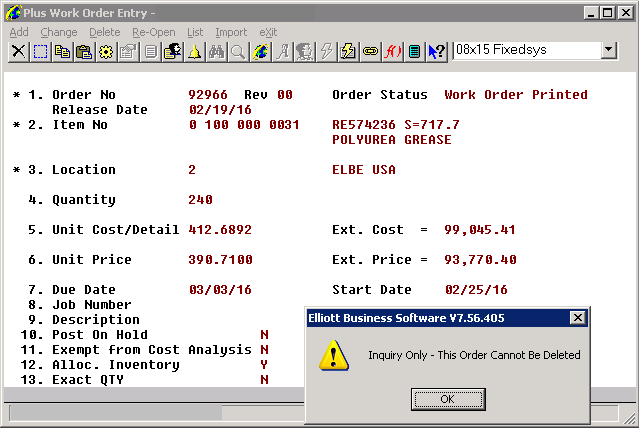Open the List menu
Image resolution: width=639 pixels, height=428 pixels.
click(x=195, y=32)
